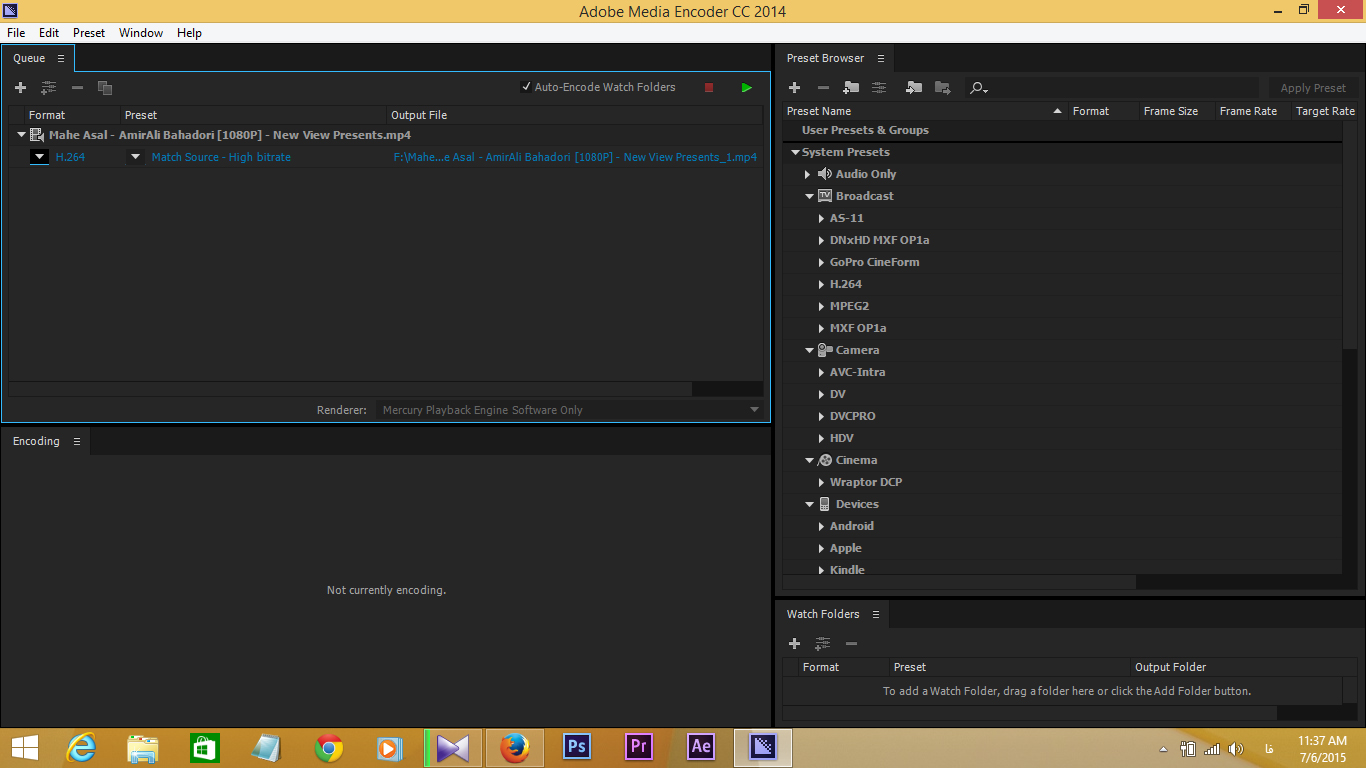The height and width of the screenshot is (768, 1366).
Task: Start queue with green play button
Action: click(746, 88)
